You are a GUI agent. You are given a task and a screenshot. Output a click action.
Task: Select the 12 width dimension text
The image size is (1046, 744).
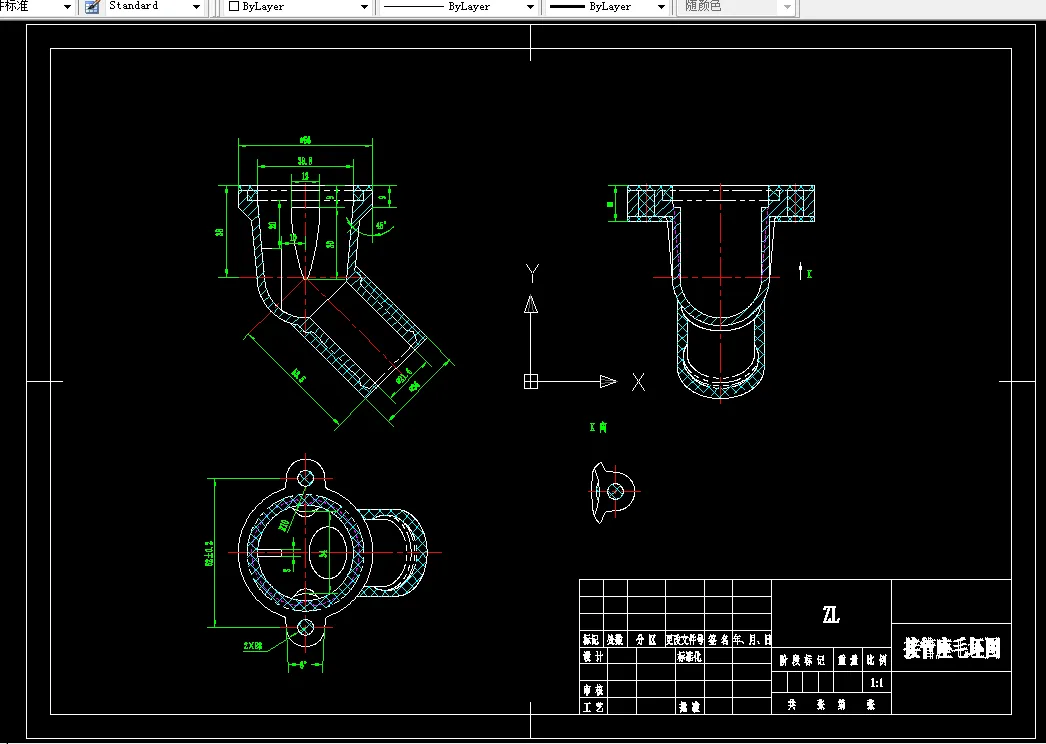pyautogui.click(x=306, y=176)
